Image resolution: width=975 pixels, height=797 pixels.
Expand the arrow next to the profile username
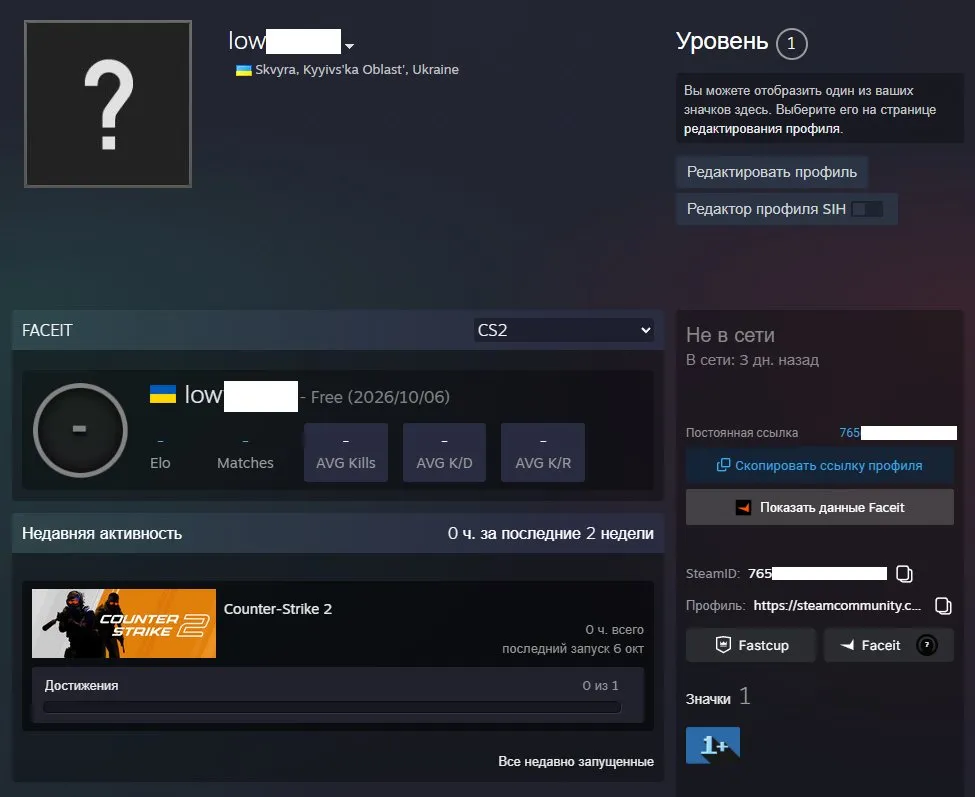click(349, 46)
